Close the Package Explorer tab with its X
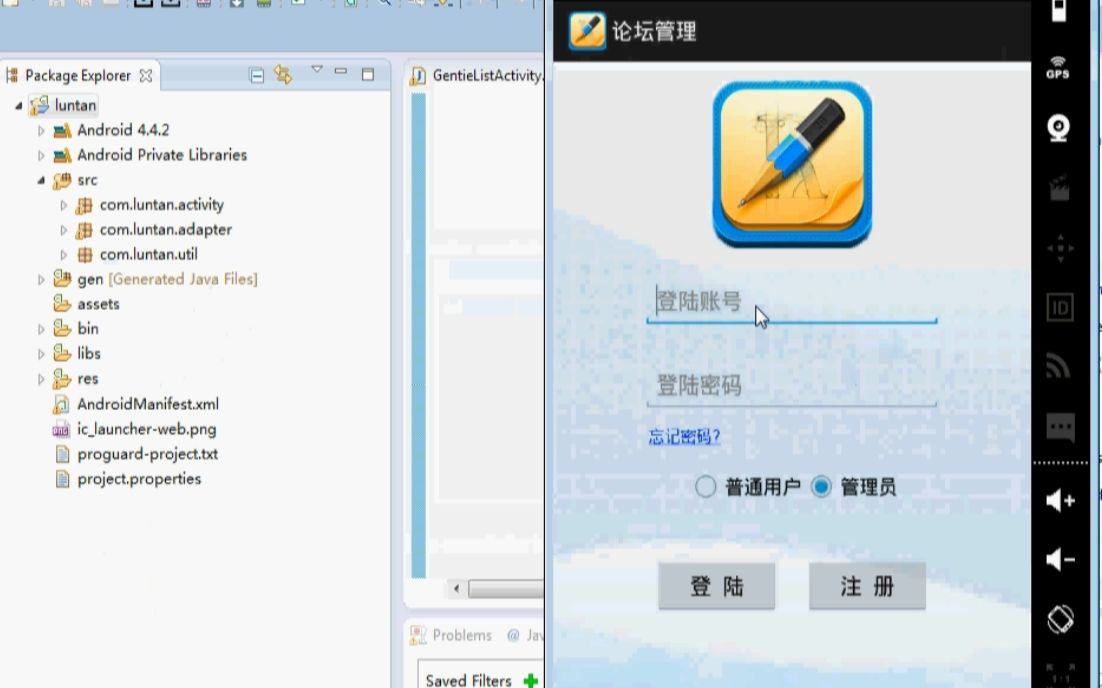Viewport: 1102px width, 688px height. (145, 75)
